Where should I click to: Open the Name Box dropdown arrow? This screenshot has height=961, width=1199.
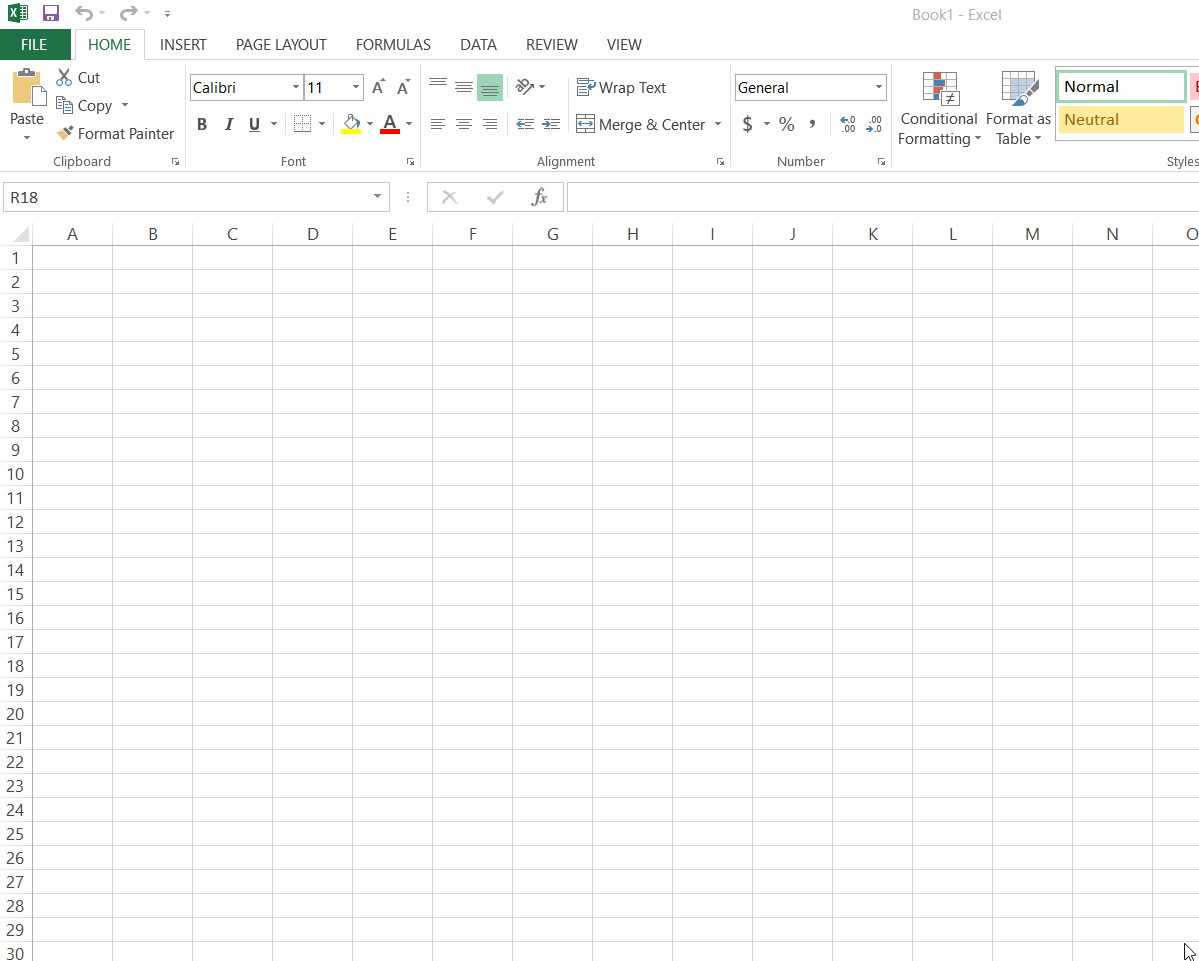(x=377, y=197)
